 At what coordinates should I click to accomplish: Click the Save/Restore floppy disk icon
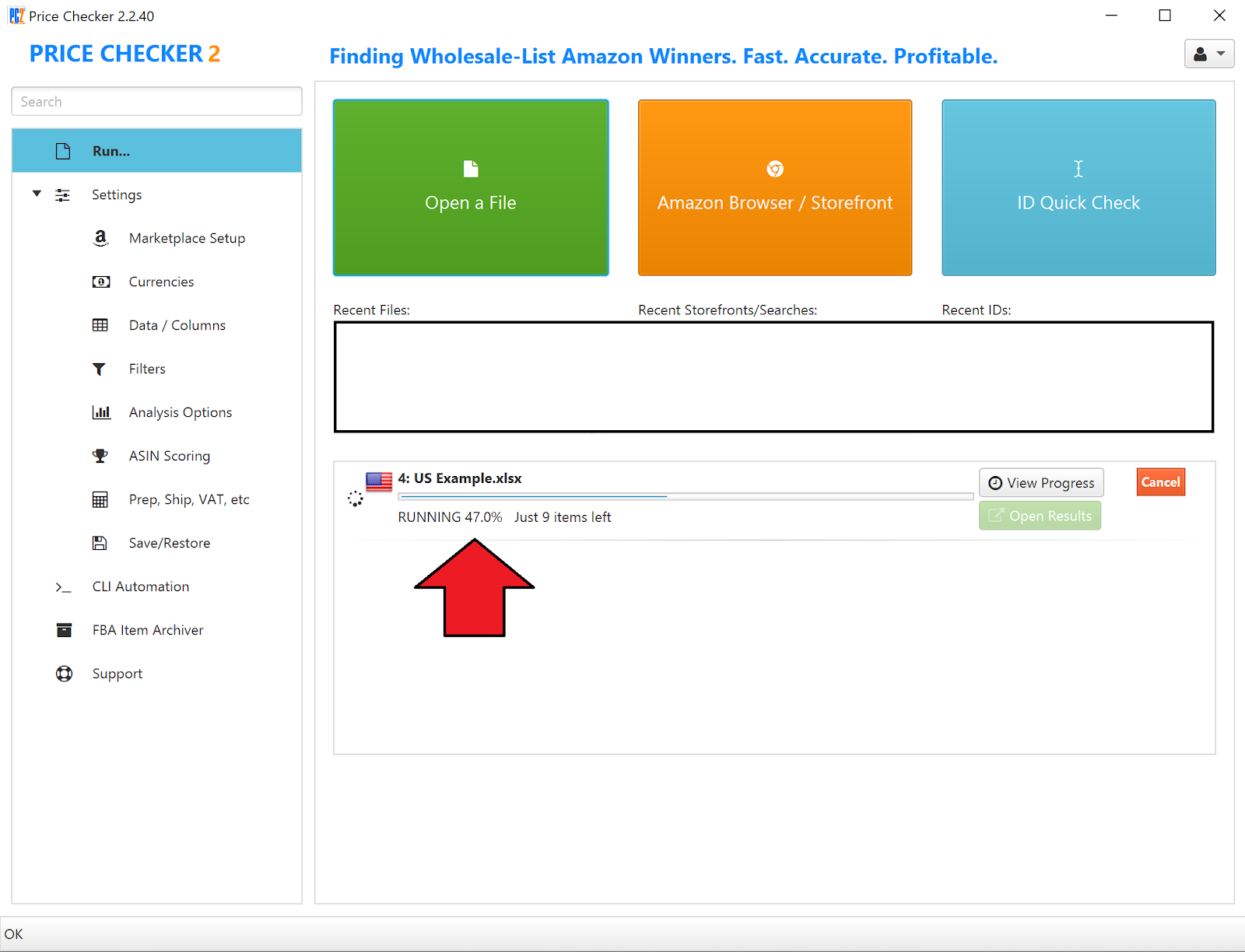point(100,543)
